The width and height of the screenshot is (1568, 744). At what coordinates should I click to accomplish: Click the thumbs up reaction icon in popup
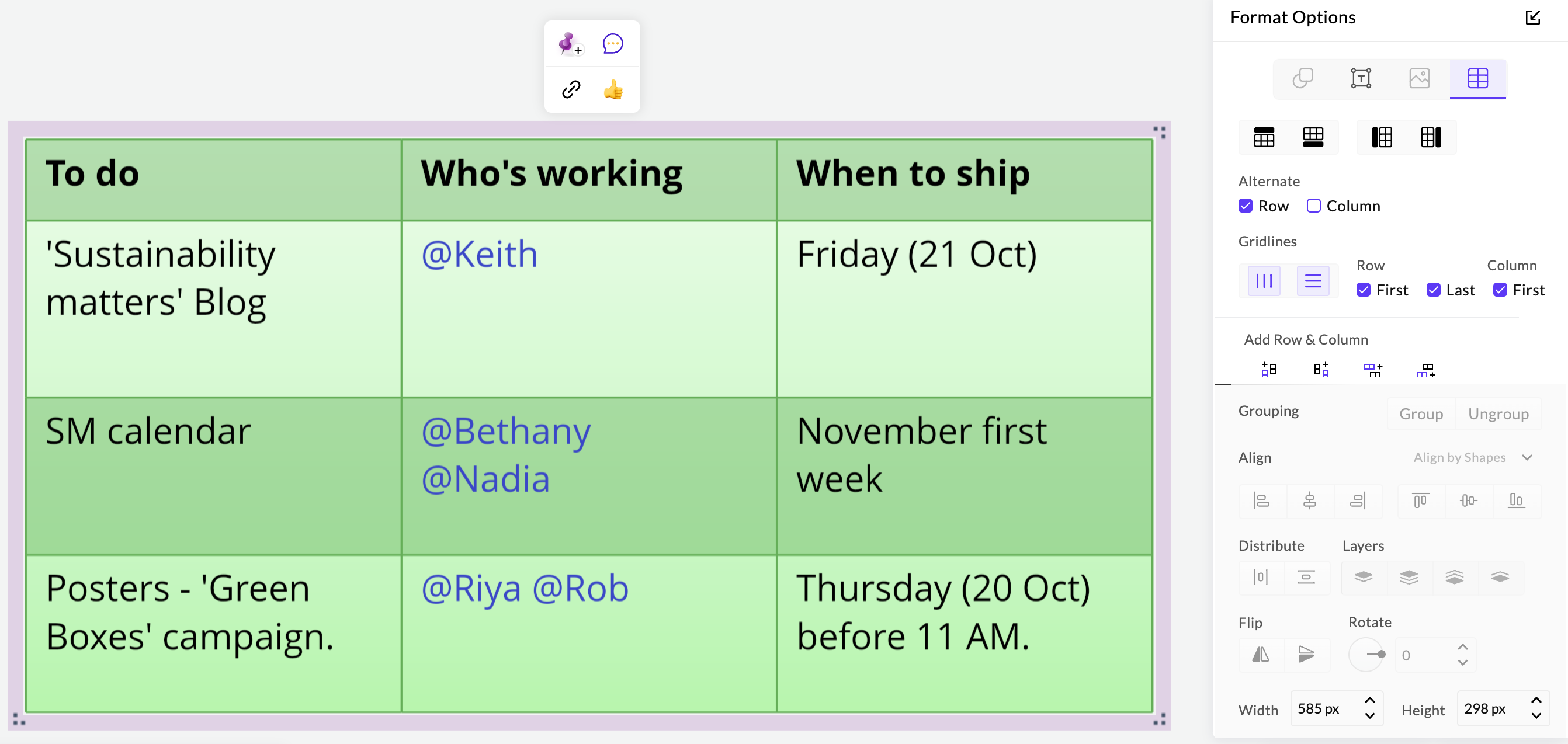point(613,89)
